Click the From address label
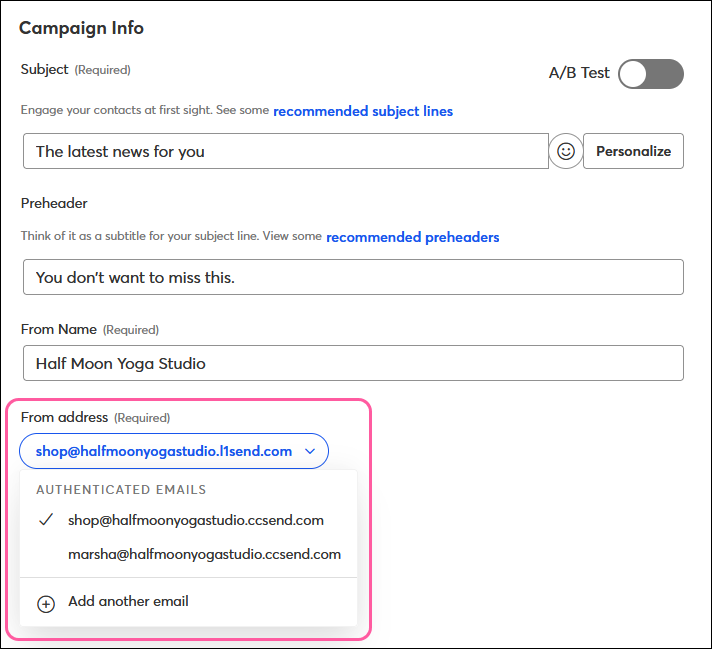This screenshot has height=649, width=712. click(x=64, y=417)
